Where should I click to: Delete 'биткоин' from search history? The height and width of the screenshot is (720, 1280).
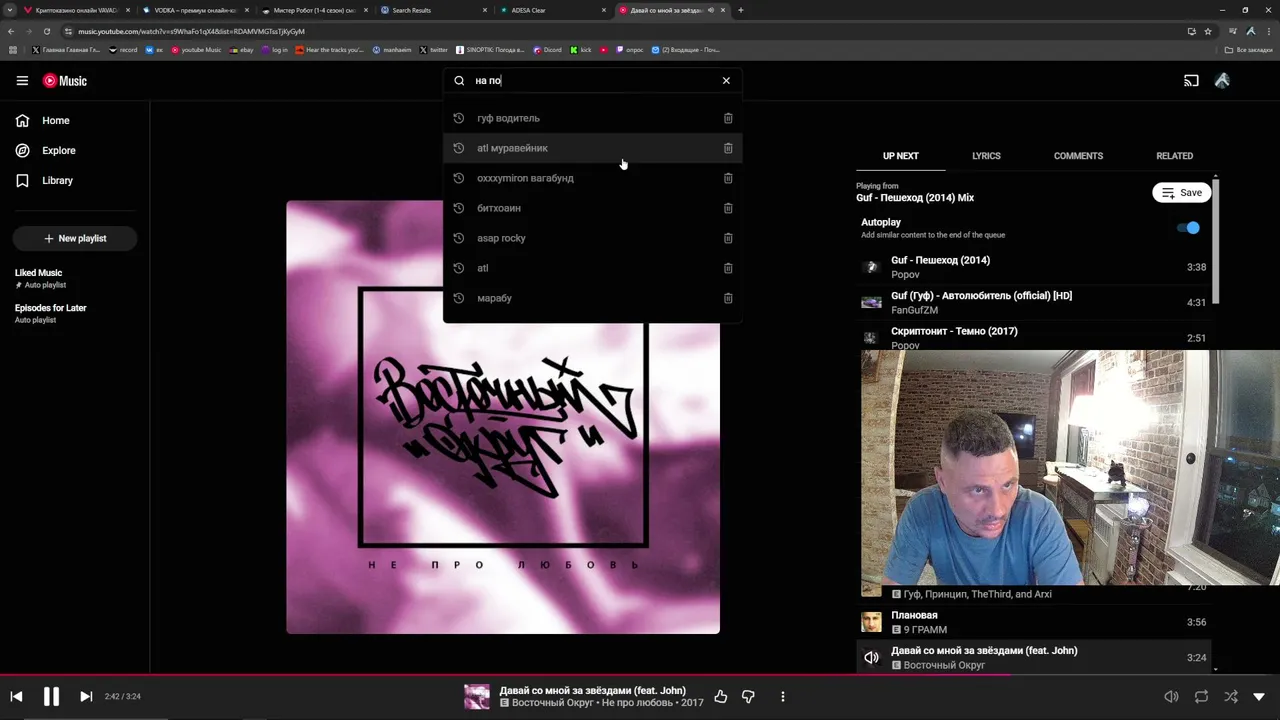click(728, 208)
